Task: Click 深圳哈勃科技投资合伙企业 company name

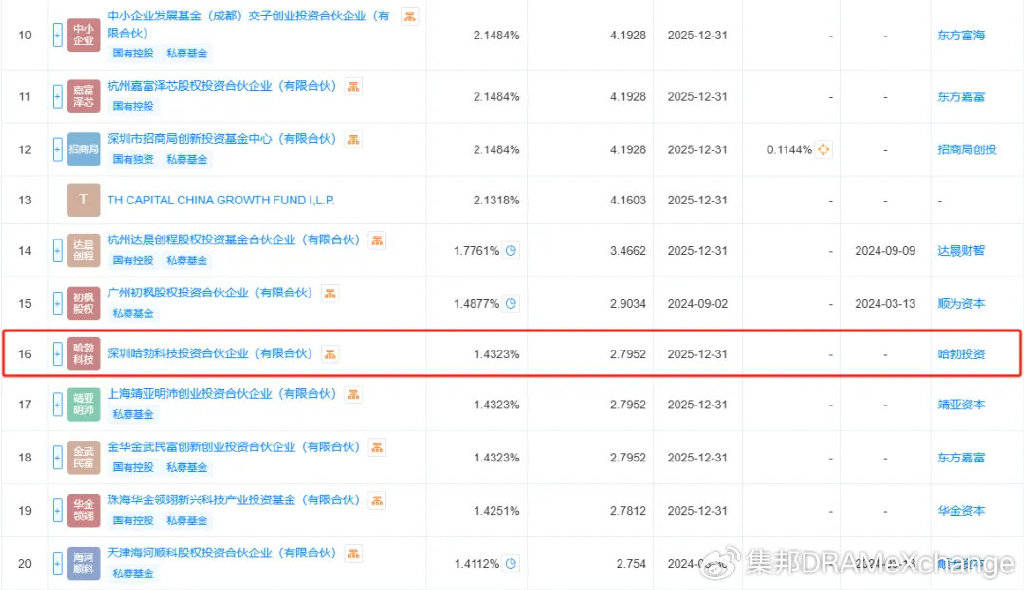Action: [210, 354]
